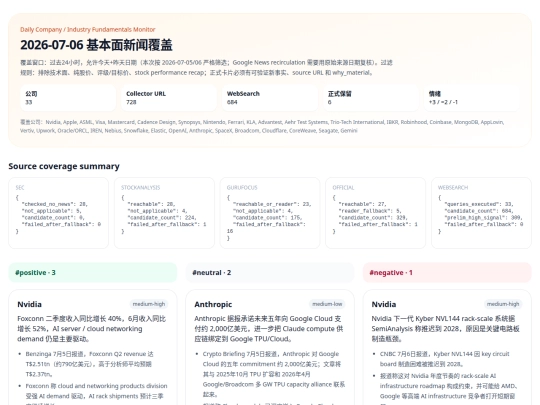Click the medium-low badge on Anthropic card
The image size is (540, 405).
pyautogui.click(x=327, y=304)
